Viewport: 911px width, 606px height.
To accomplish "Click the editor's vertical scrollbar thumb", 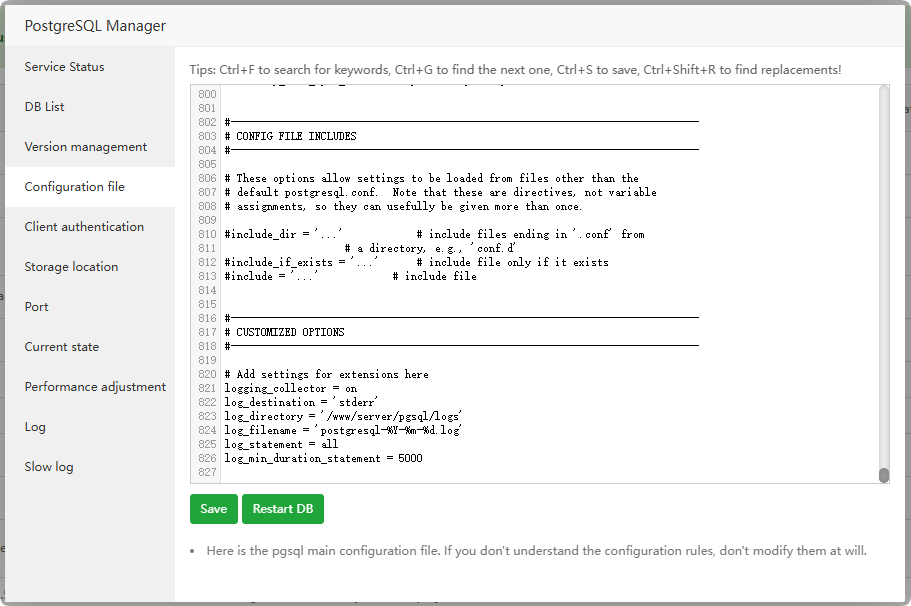I will pos(884,475).
